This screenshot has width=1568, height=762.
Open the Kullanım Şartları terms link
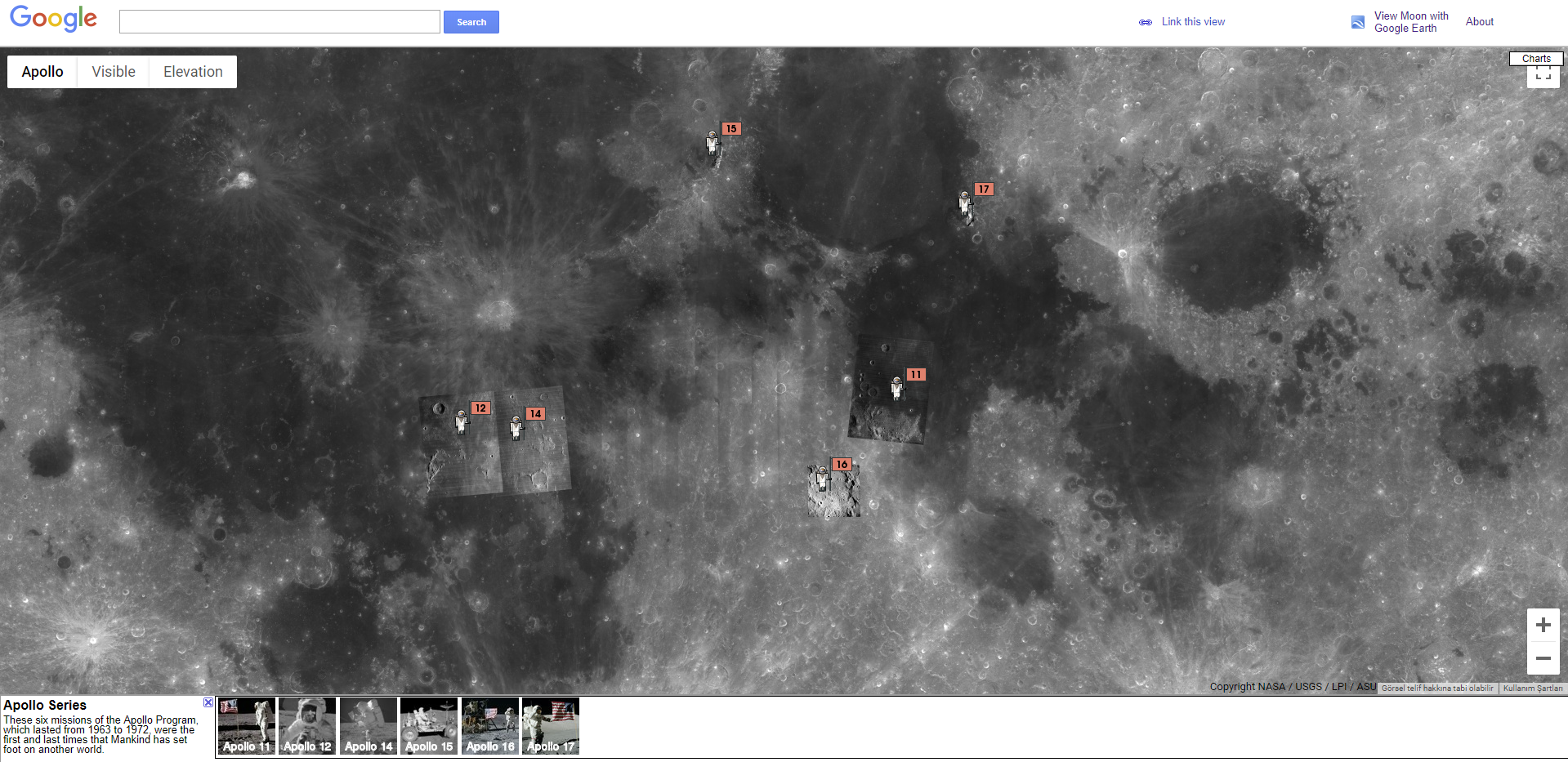pyautogui.click(x=1533, y=688)
